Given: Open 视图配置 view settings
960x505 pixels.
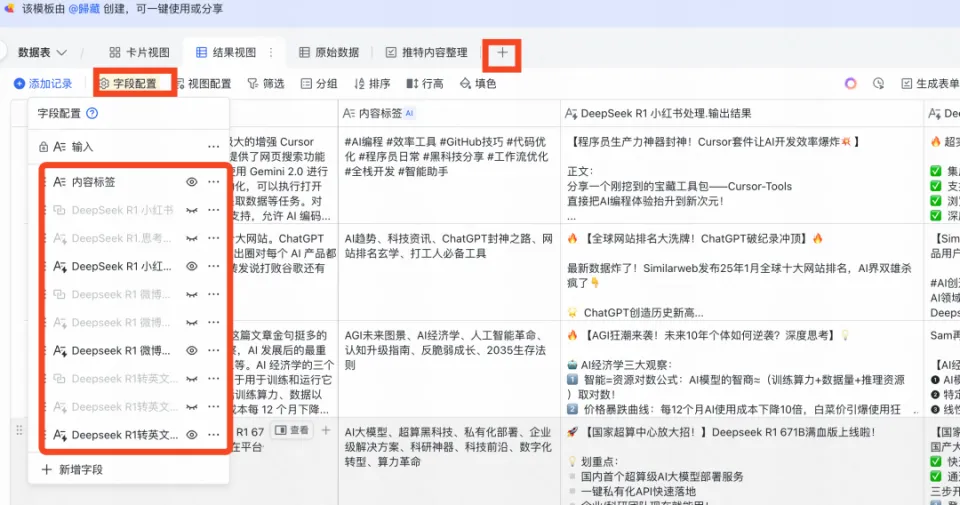Looking at the screenshot, I should [203, 84].
